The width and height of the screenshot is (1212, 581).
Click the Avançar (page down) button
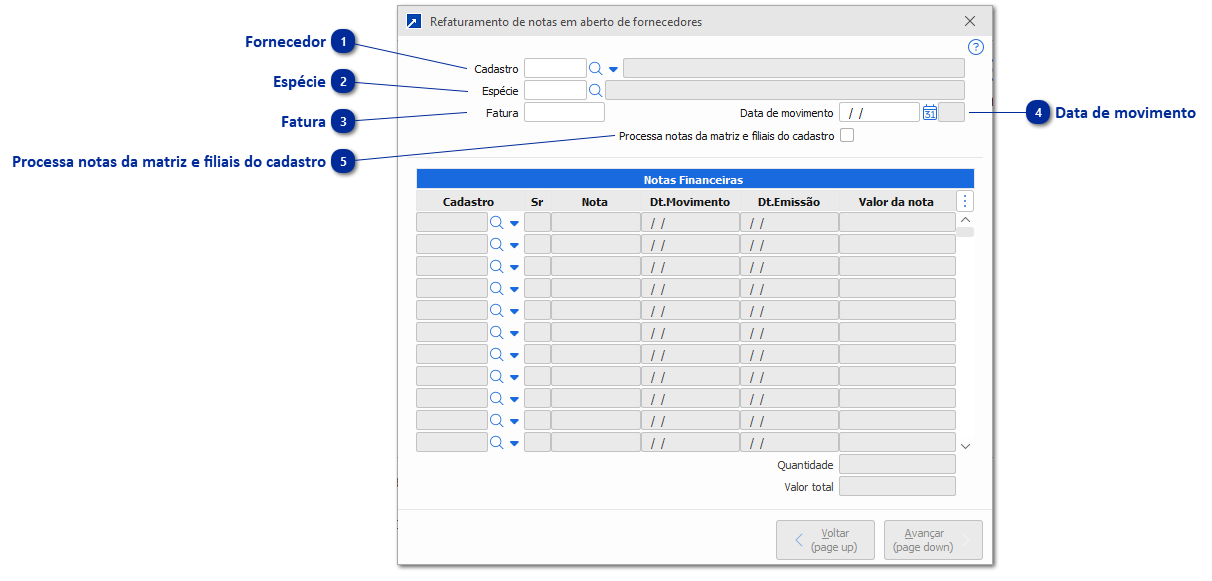[932, 539]
